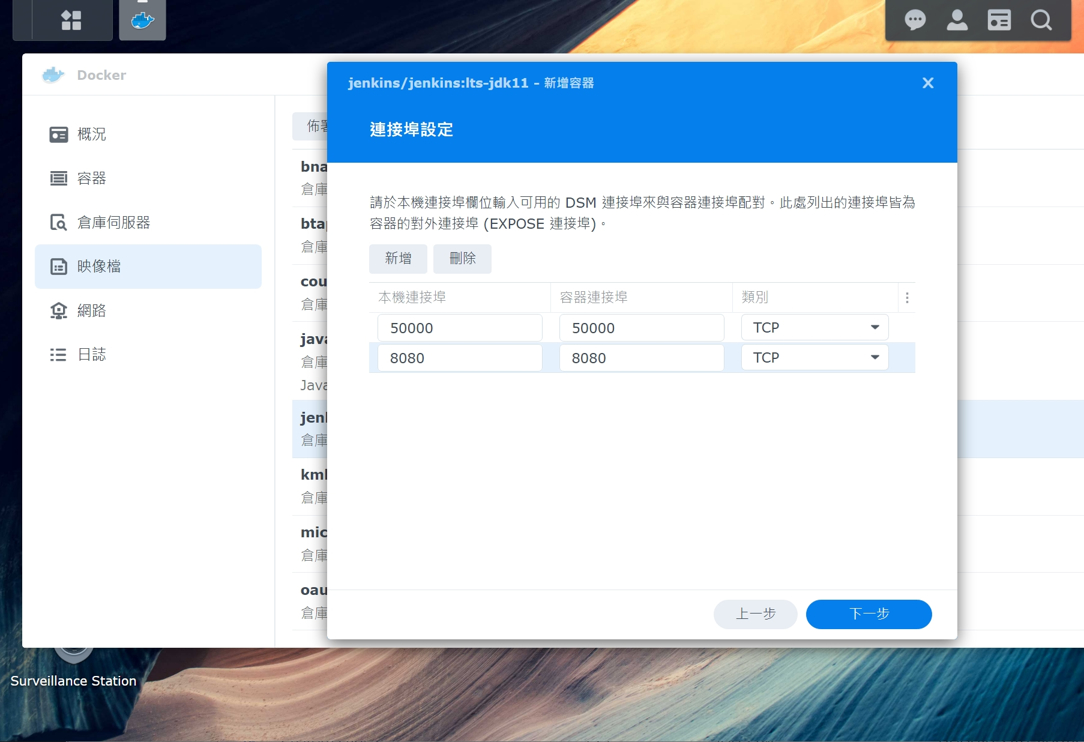The image size is (1084, 742).
Task: Select the 映像檔 images section
Action: 148,266
